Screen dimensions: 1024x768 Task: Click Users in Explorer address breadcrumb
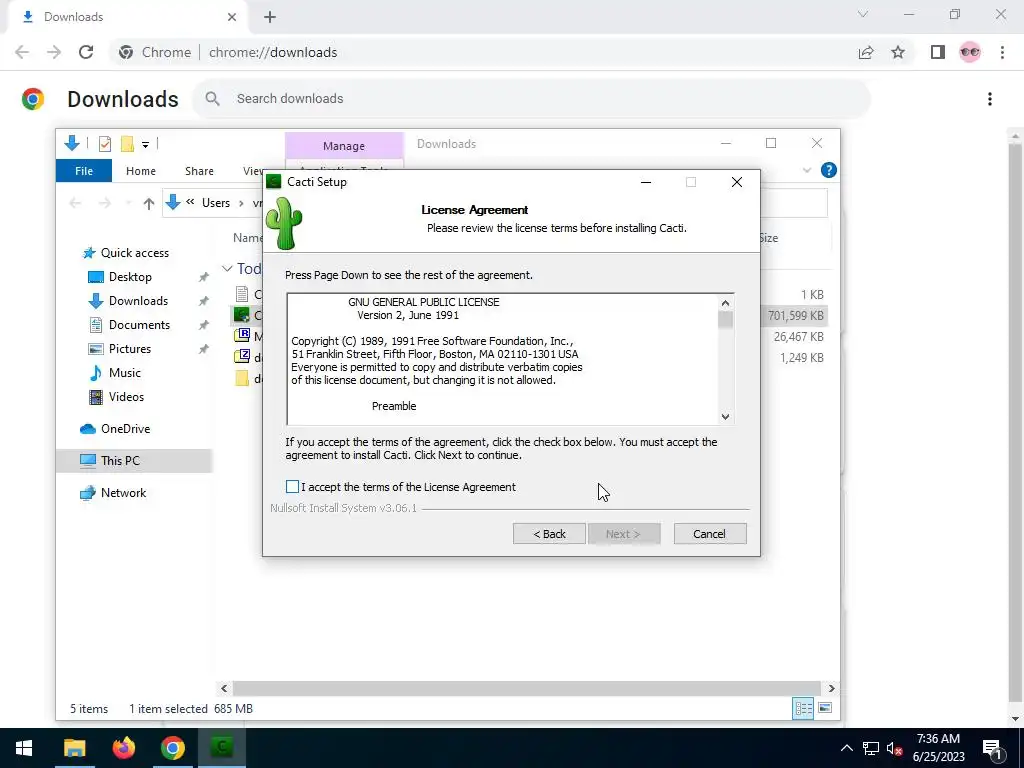pyautogui.click(x=216, y=203)
